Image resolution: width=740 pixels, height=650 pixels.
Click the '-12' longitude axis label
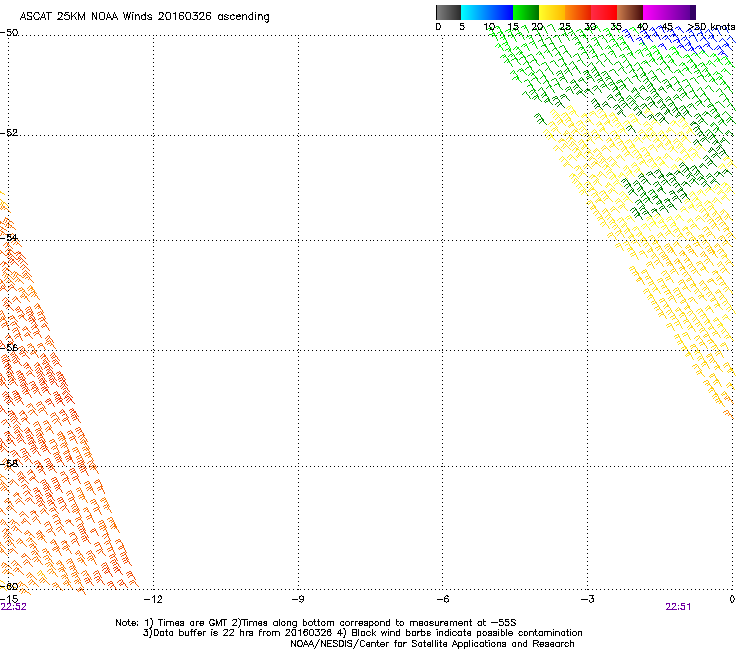(153, 599)
